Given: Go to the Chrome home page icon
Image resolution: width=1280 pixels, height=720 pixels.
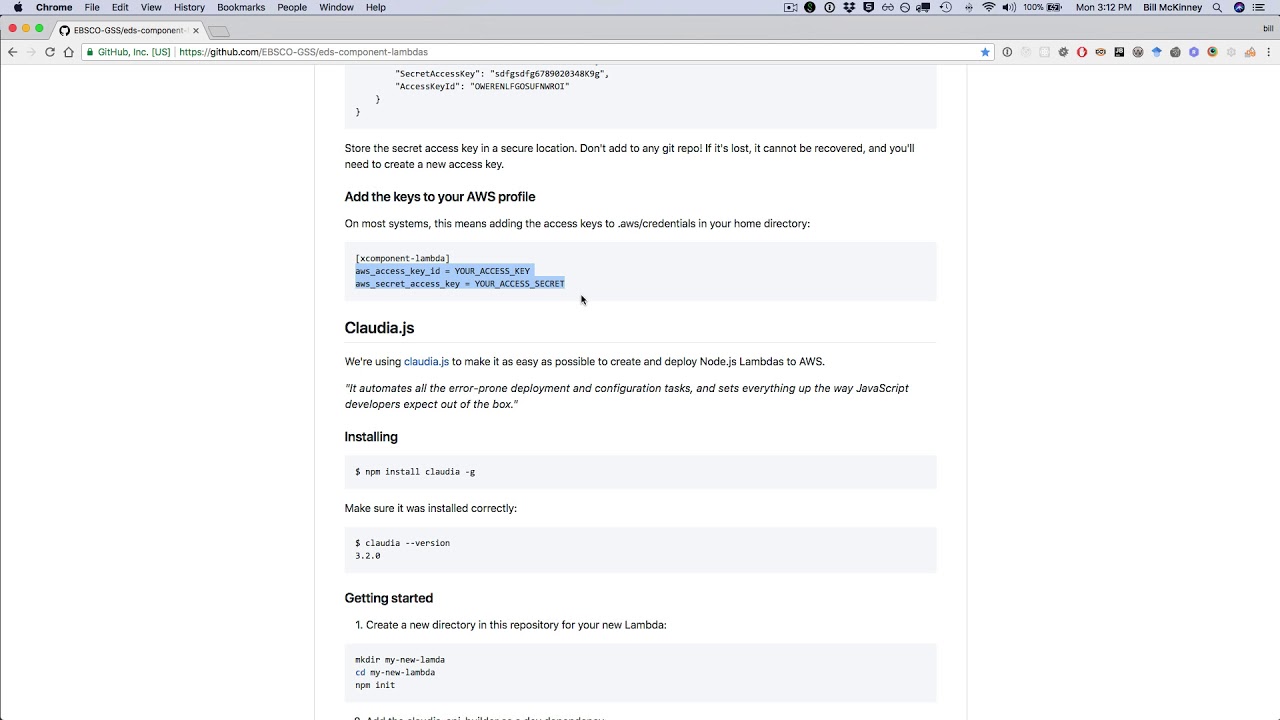Looking at the screenshot, I should coord(69,52).
